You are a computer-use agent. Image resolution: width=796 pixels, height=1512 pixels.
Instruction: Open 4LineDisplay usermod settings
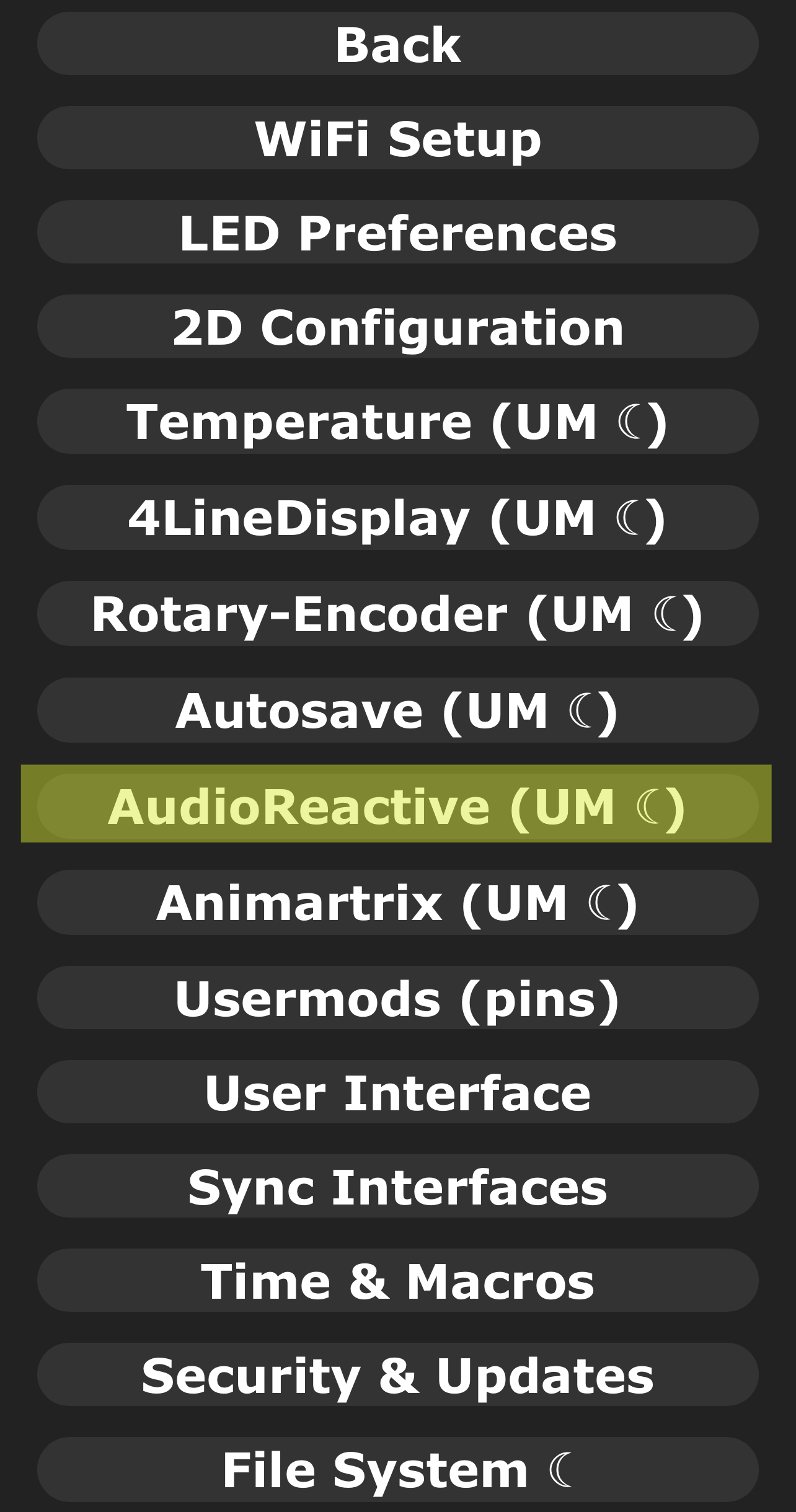(397, 518)
